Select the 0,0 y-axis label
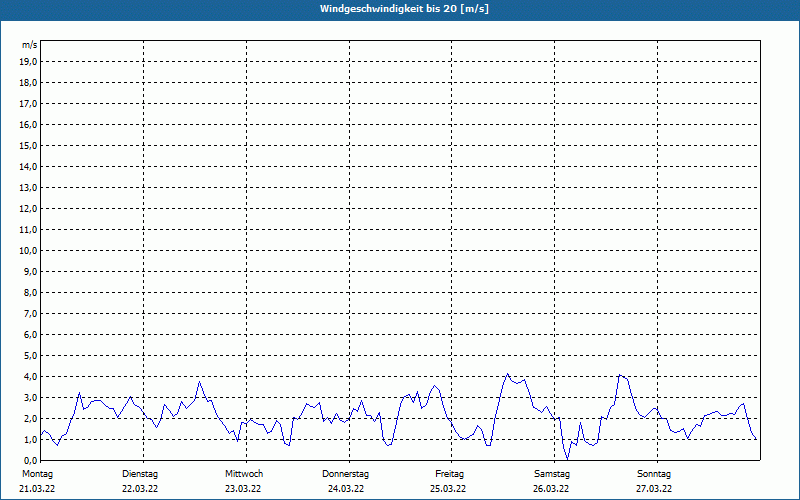Image resolution: width=800 pixels, height=500 pixels. [x=30, y=461]
